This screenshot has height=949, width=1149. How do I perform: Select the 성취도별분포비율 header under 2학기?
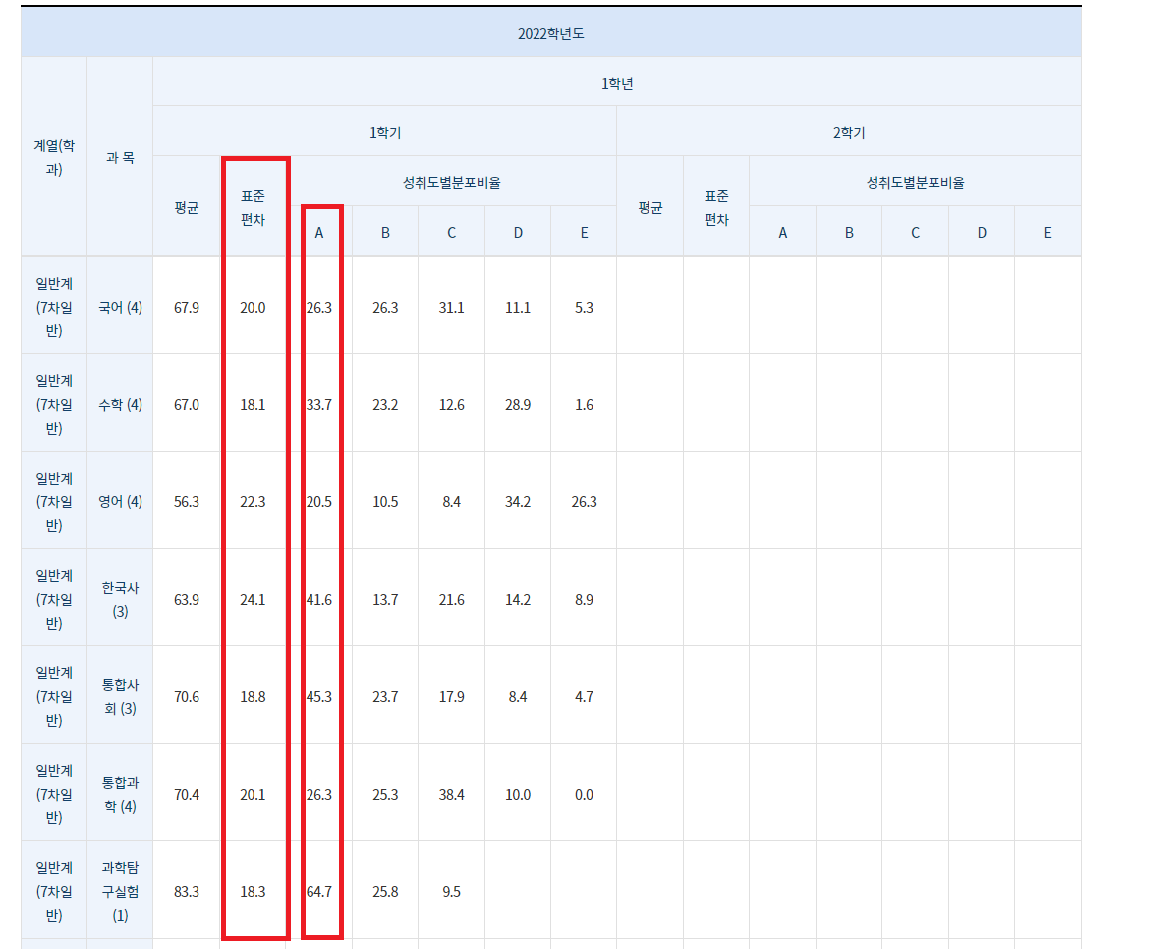pos(915,183)
